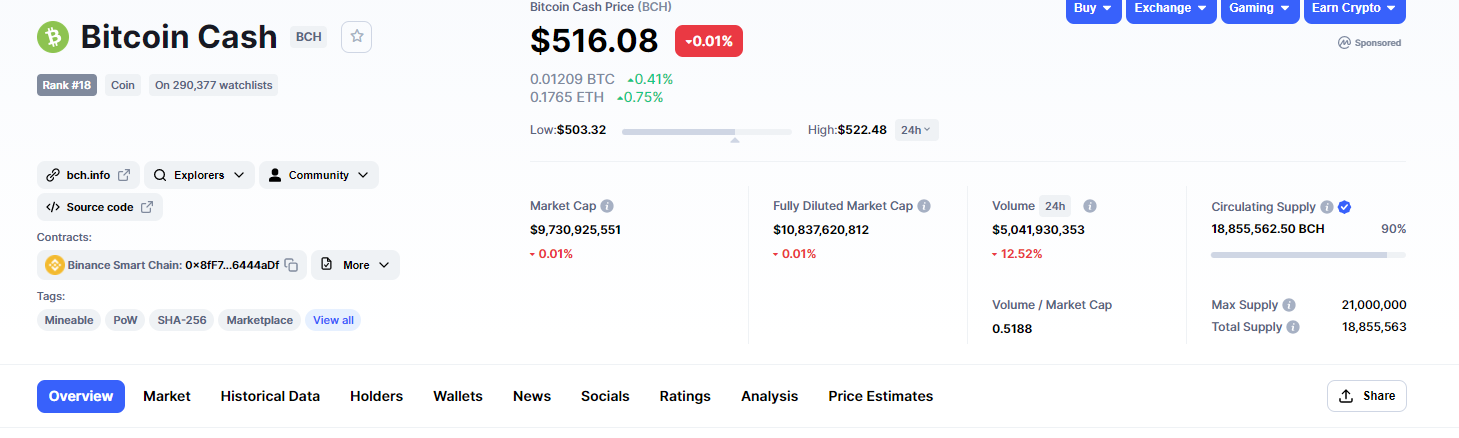Click View all tags
This screenshot has height=438, width=1459.
(333, 320)
